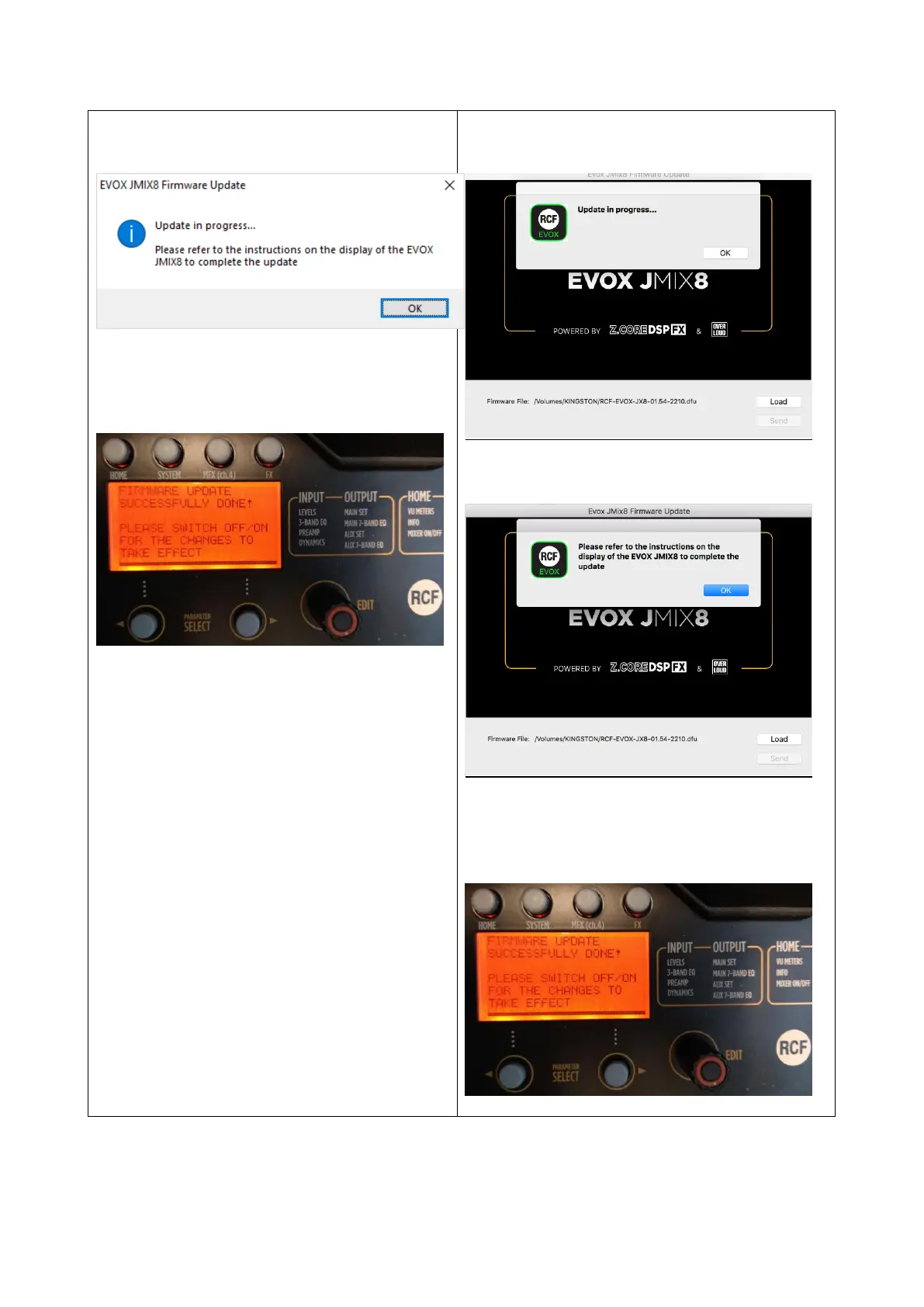Click the OUTPUT label in the right mixer photo
Screen dimensions: 924x1307
point(729,948)
